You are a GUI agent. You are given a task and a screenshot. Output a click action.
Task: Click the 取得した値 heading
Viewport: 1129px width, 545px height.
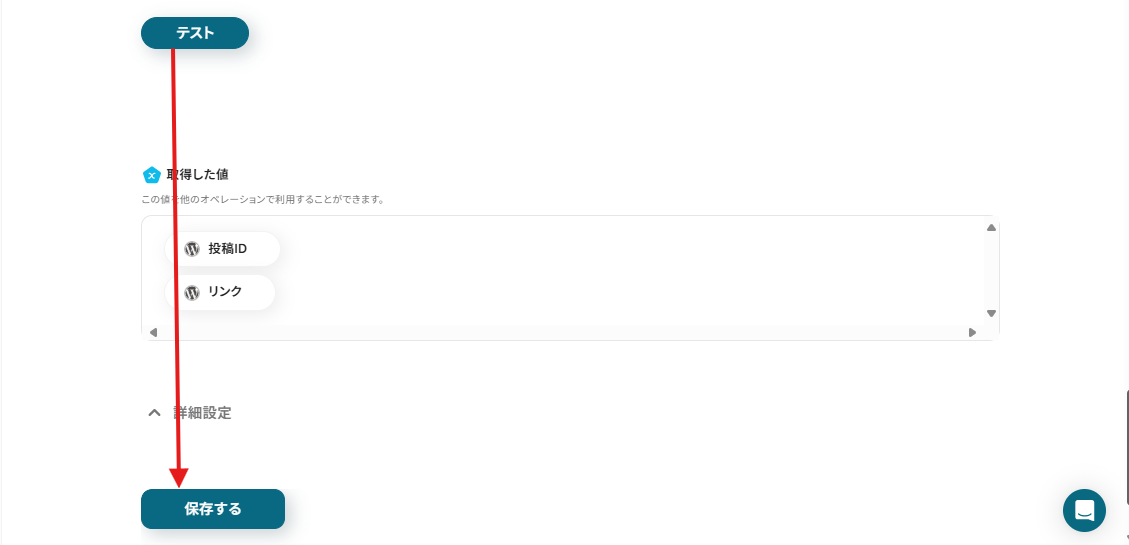[197, 174]
